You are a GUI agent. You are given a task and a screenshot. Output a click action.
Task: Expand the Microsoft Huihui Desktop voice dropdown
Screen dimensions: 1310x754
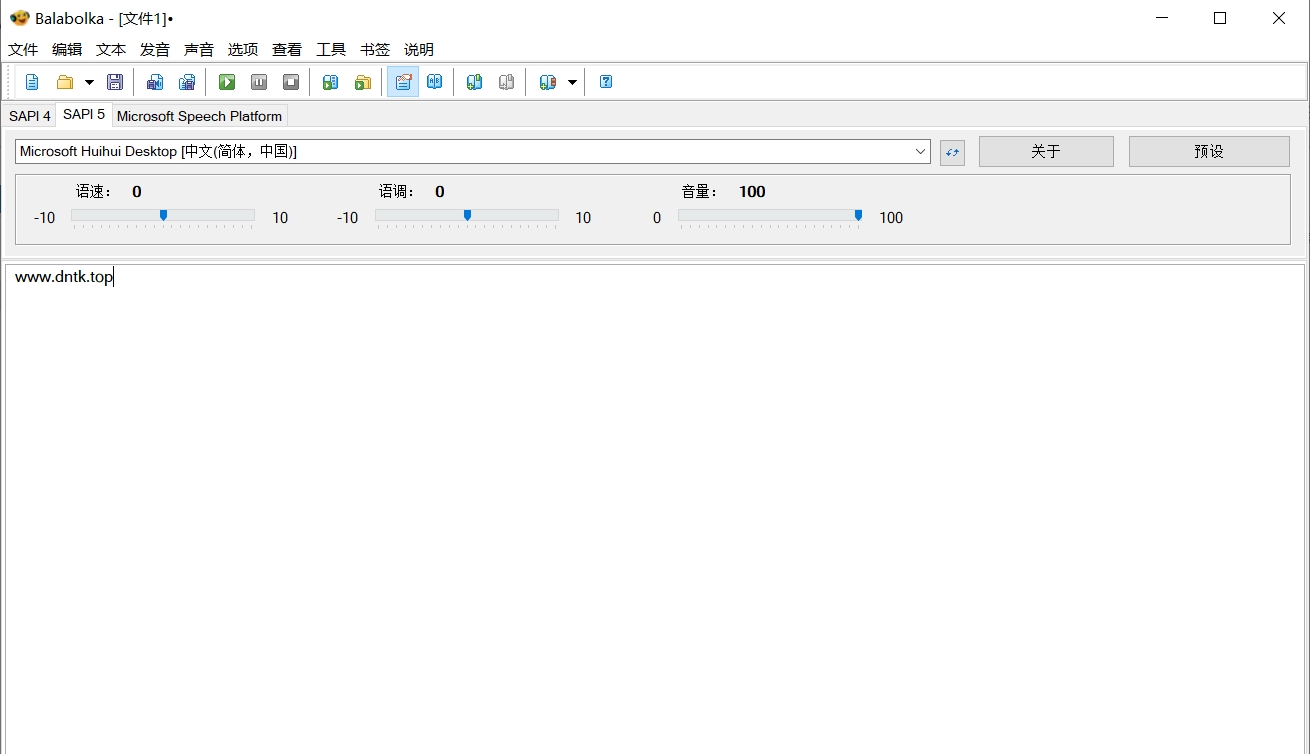point(920,151)
